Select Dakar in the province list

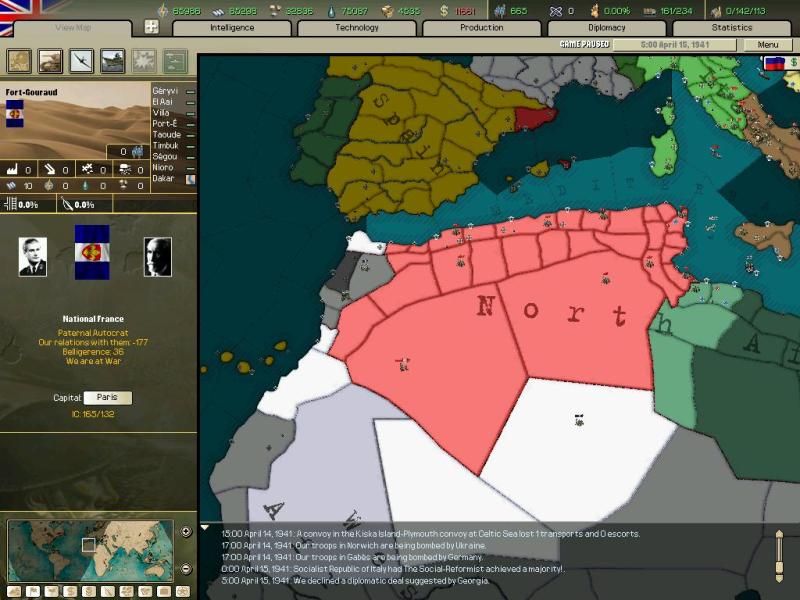tap(163, 179)
